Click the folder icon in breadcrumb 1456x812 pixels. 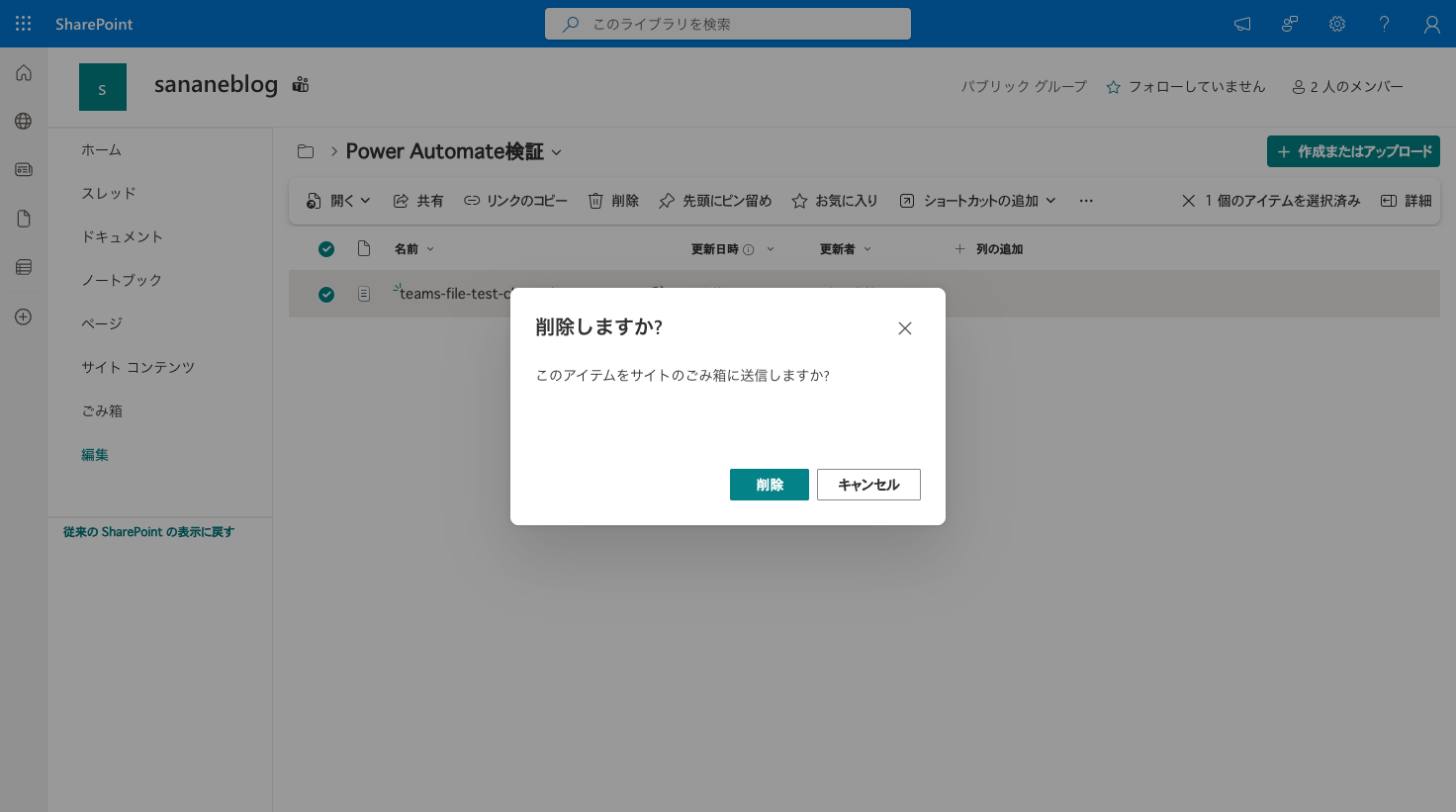306,151
